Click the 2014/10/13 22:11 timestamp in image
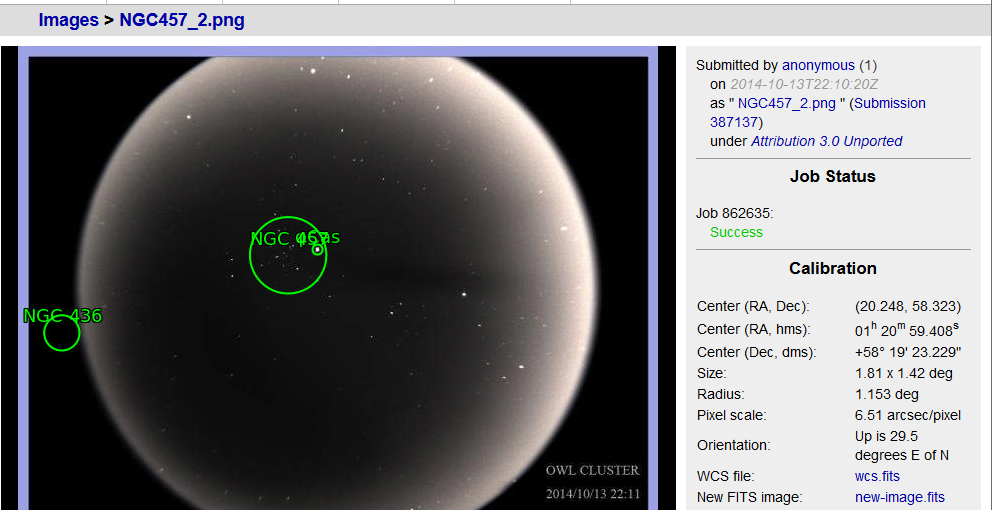 592,493
